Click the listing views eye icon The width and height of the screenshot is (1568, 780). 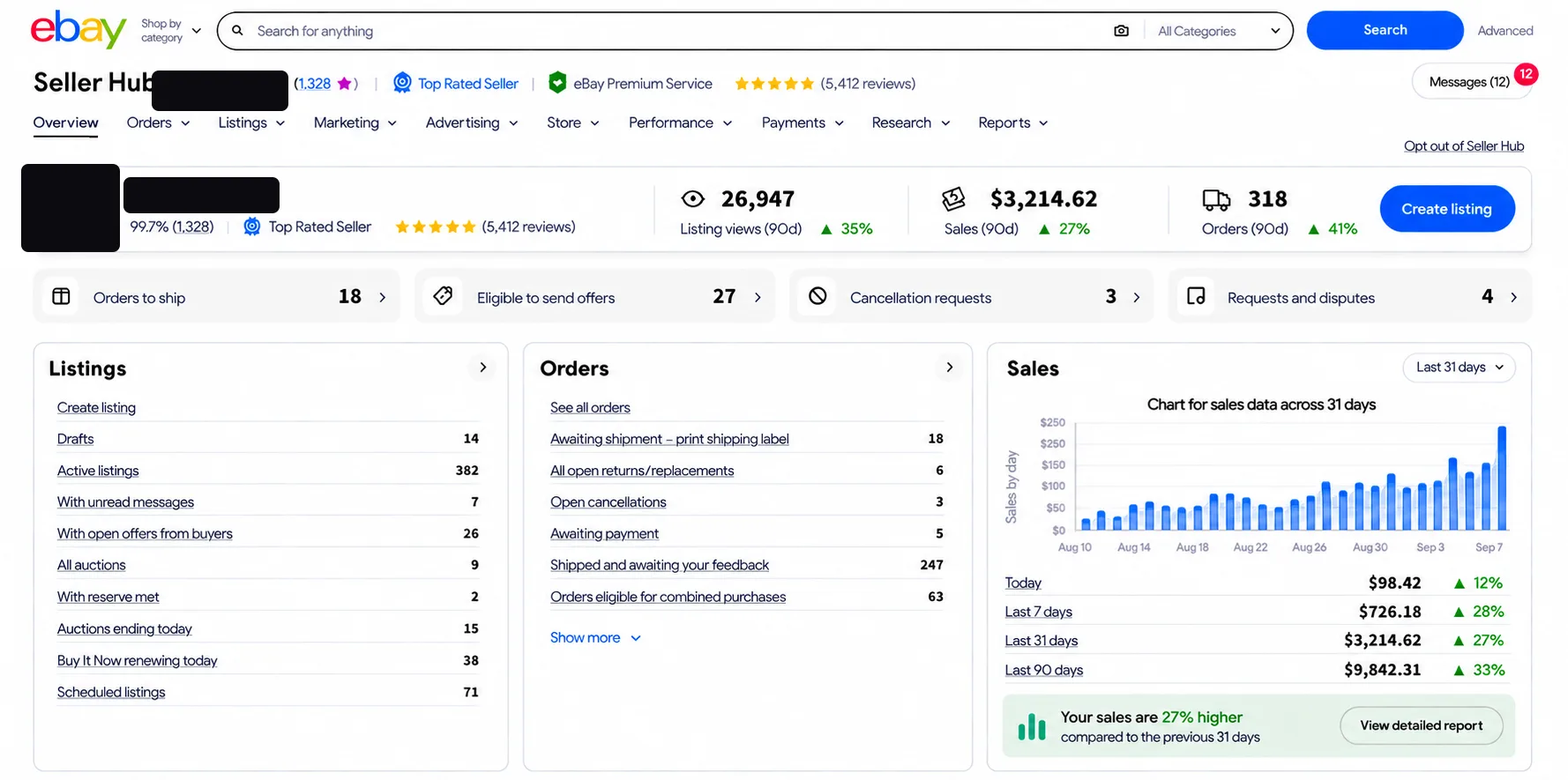(x=693, y=199)
